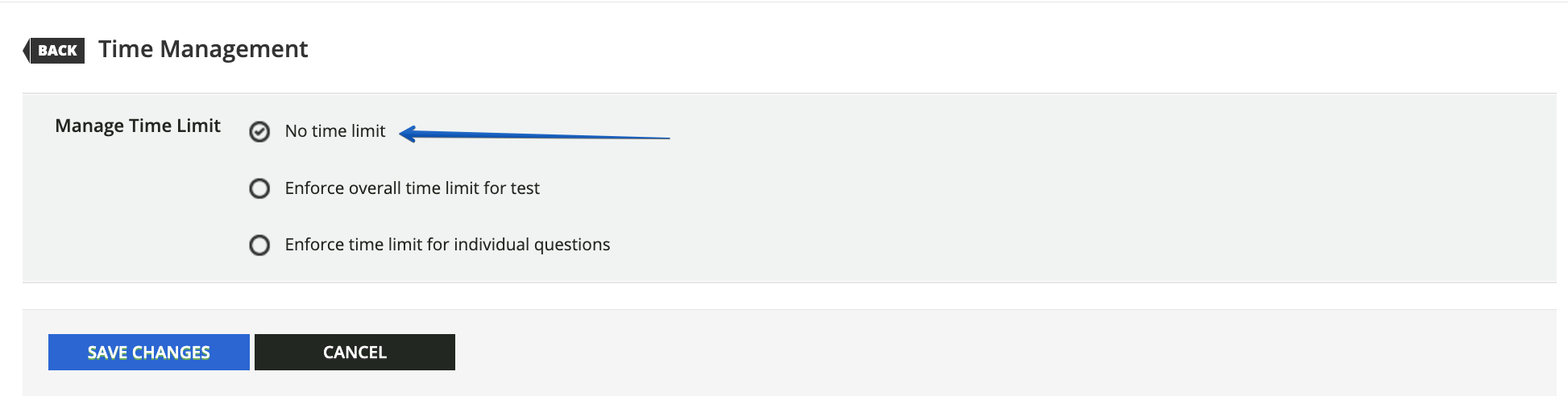Click the Time Management page heading
Screen dimensions: 1568x417
coord(203,49)
